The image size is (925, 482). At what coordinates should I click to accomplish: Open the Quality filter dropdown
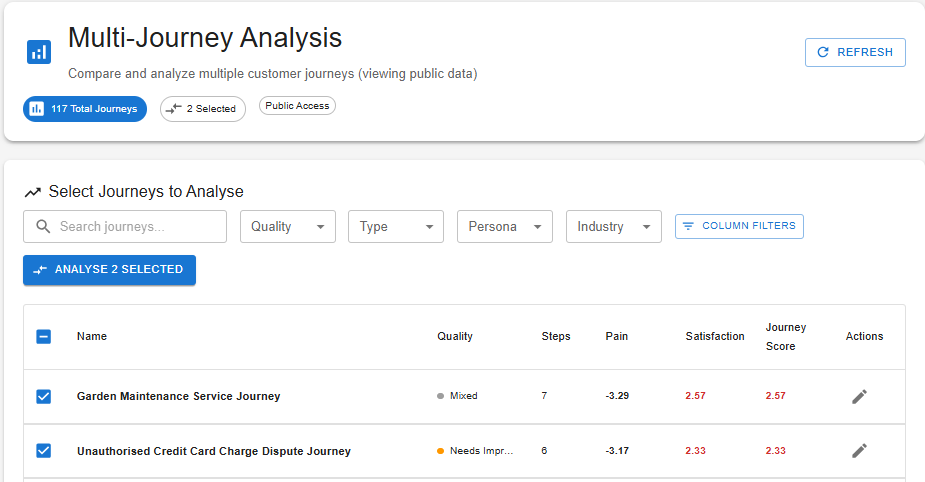tap(288, 227)
